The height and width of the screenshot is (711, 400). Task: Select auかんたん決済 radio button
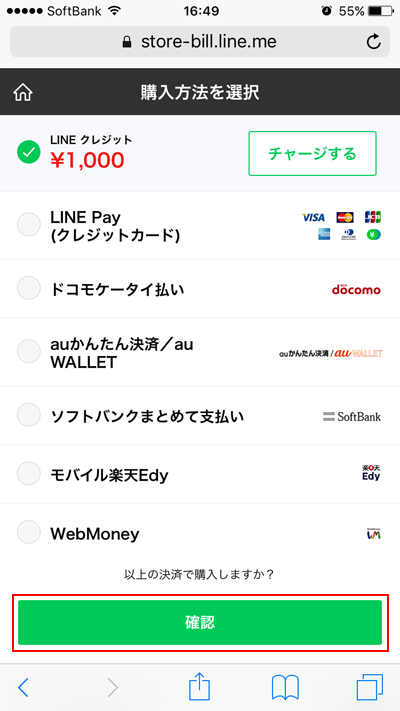point(29,351)
